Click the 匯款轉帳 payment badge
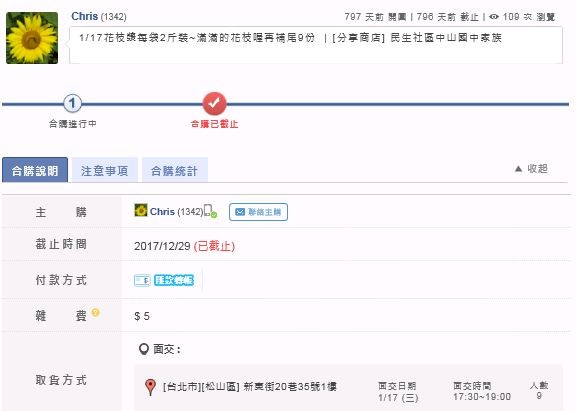This screenshot has height=411, width=577. 174,280
